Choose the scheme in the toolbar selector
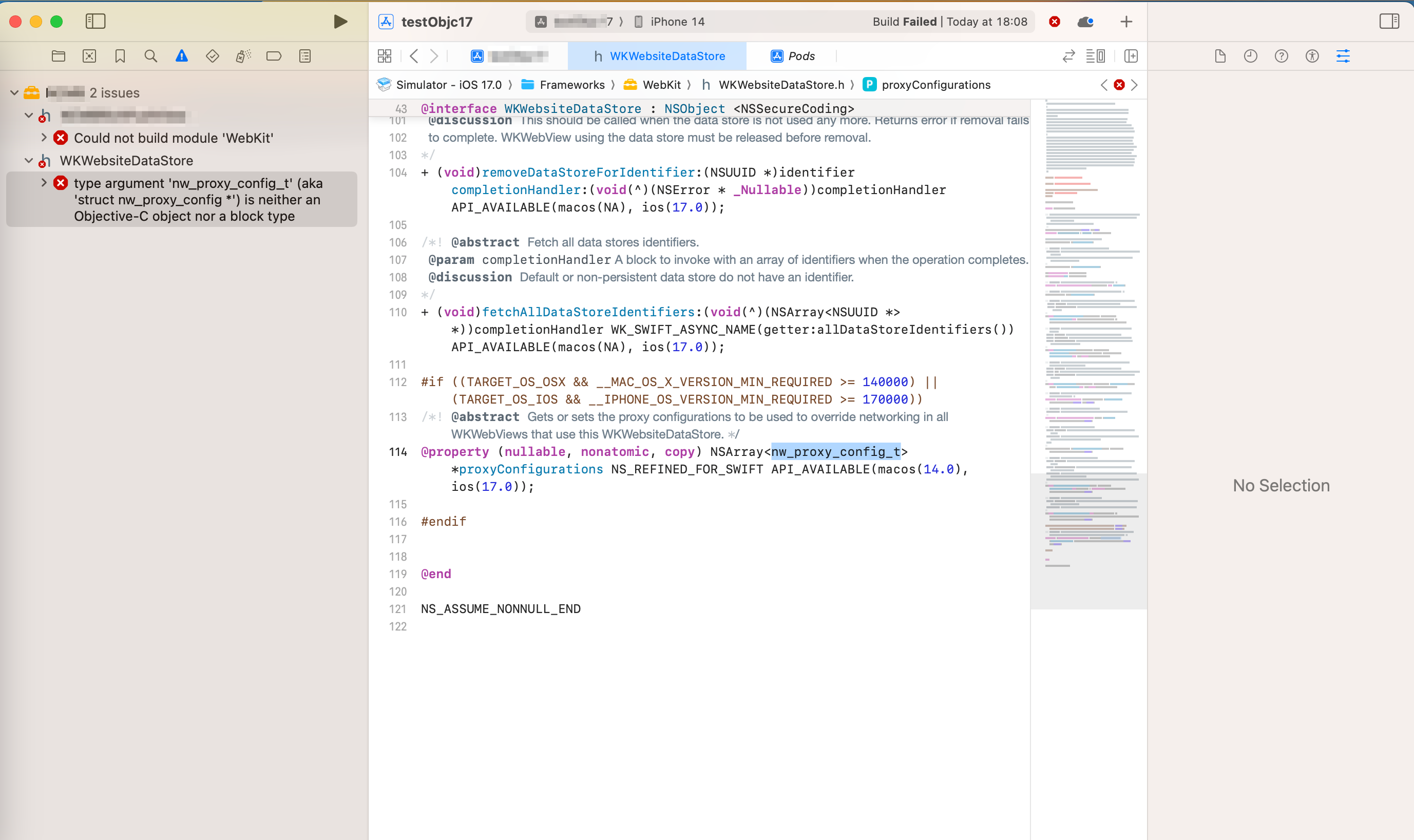 574,22
